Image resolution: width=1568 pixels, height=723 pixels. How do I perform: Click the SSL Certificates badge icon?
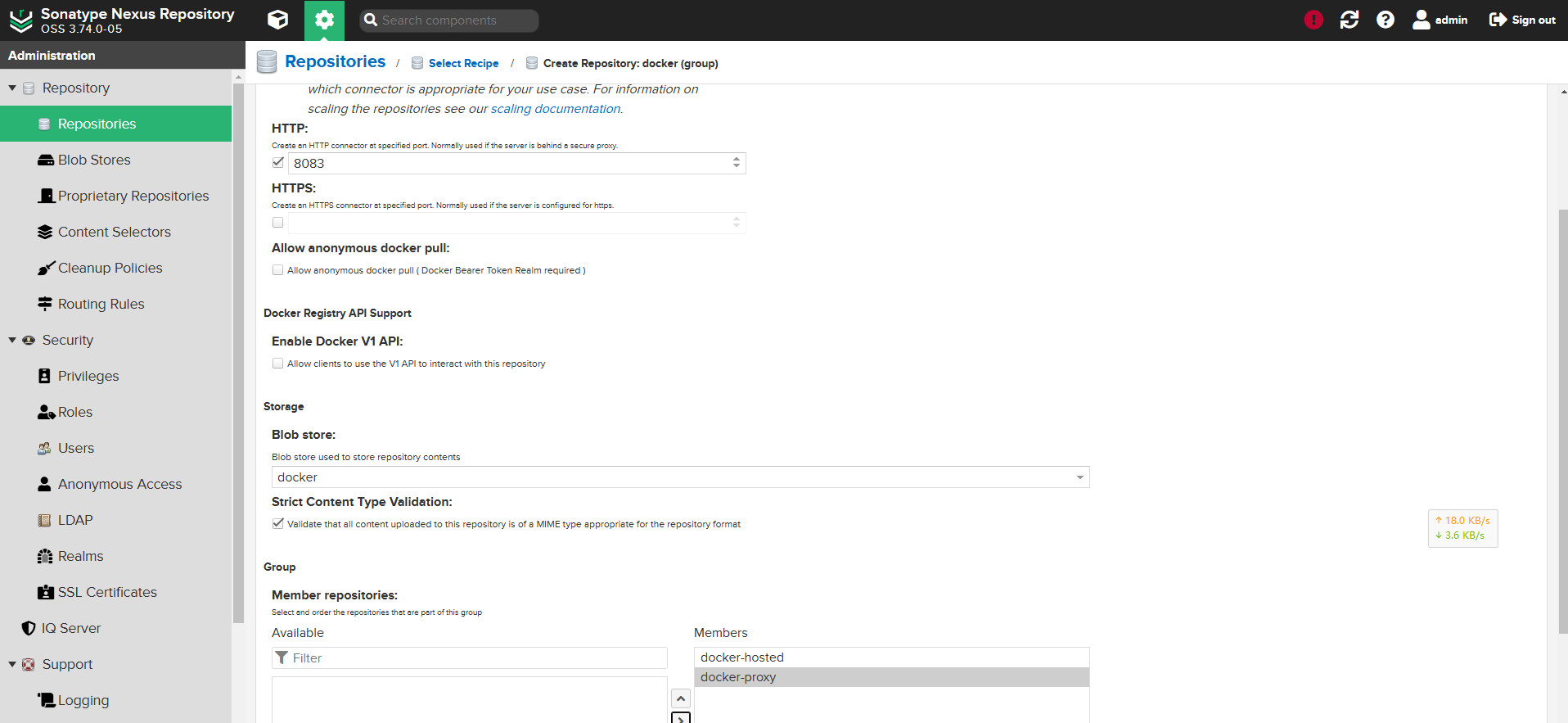click(46, 592)
